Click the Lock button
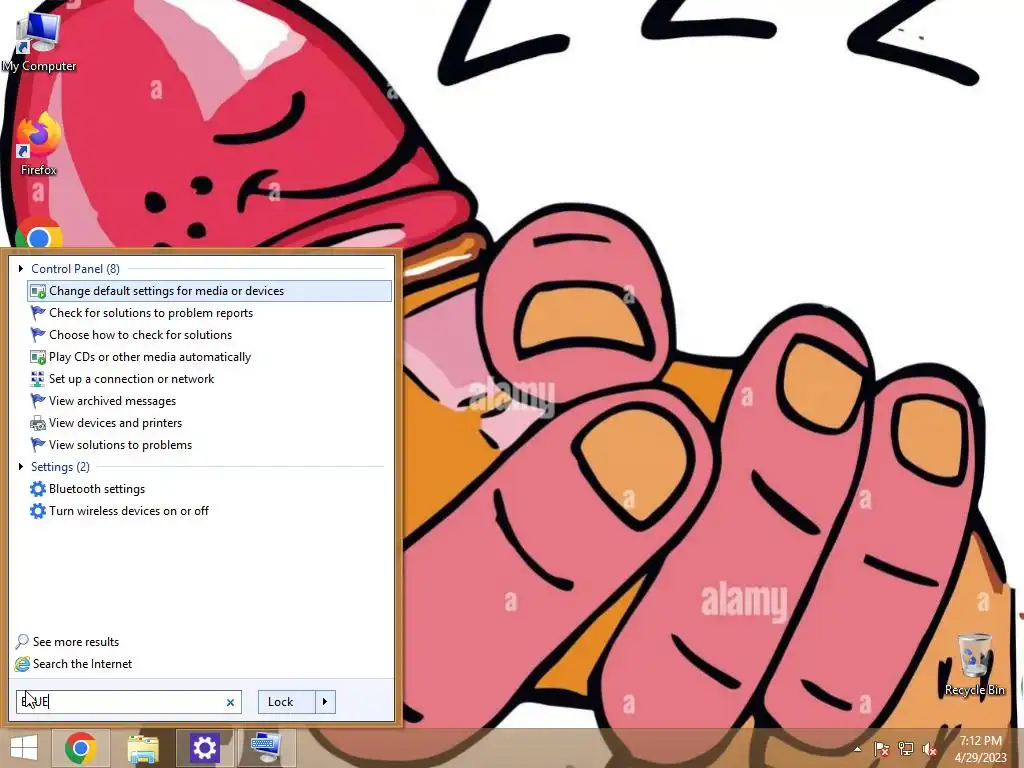The width and height of the screenshot is (1024, 768). click(x=286, y=702)
